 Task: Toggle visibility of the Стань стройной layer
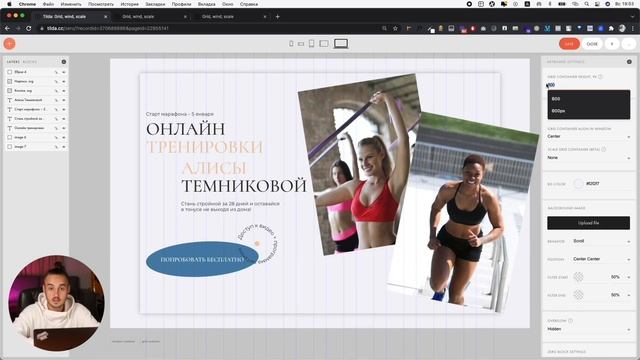click(x=64, y=119)
